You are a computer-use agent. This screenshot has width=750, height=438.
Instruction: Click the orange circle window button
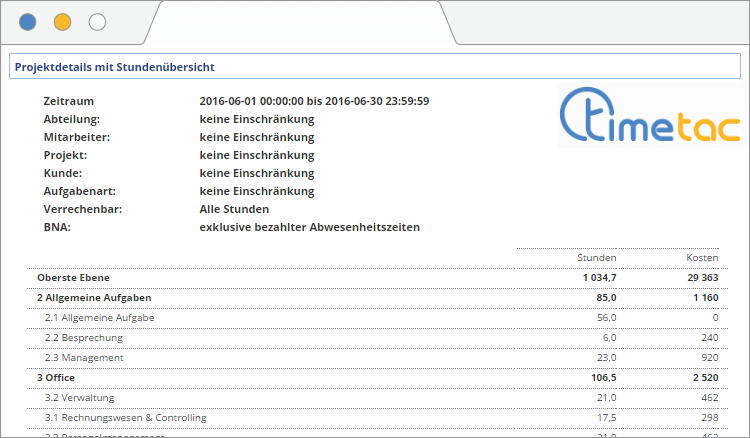pos(62,22)
